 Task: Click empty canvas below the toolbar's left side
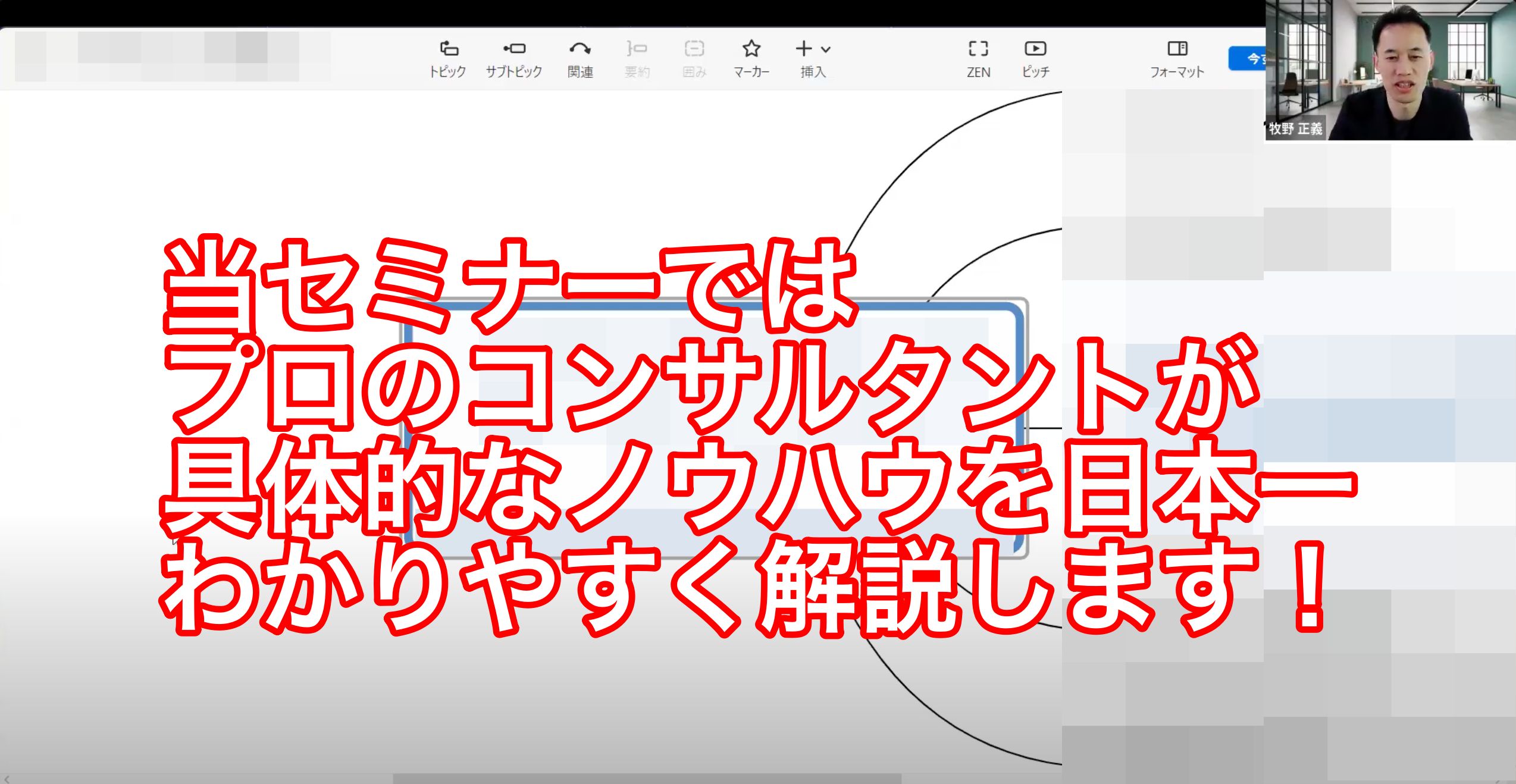point(178,155)
